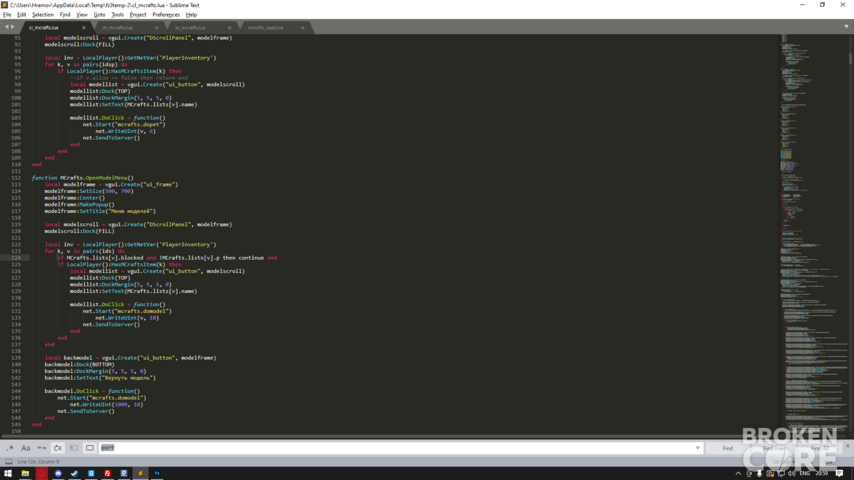This screenshot has width=854, height=480.
Task: Open the Help menu
Action: pyautogui.click(x=191, y=15)
